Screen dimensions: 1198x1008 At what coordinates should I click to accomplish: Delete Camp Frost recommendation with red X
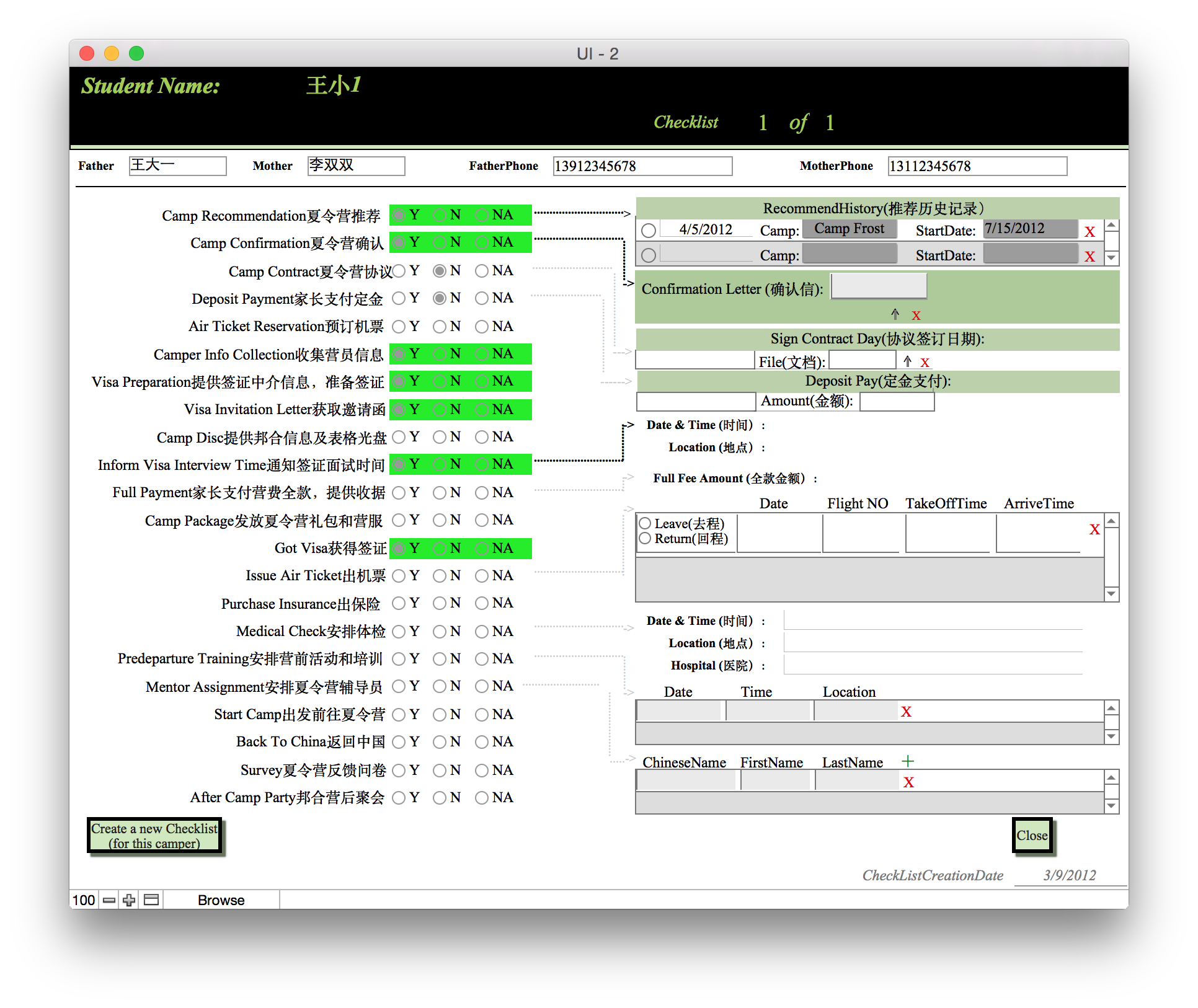pyautogui.click(x=1089, y=232)
